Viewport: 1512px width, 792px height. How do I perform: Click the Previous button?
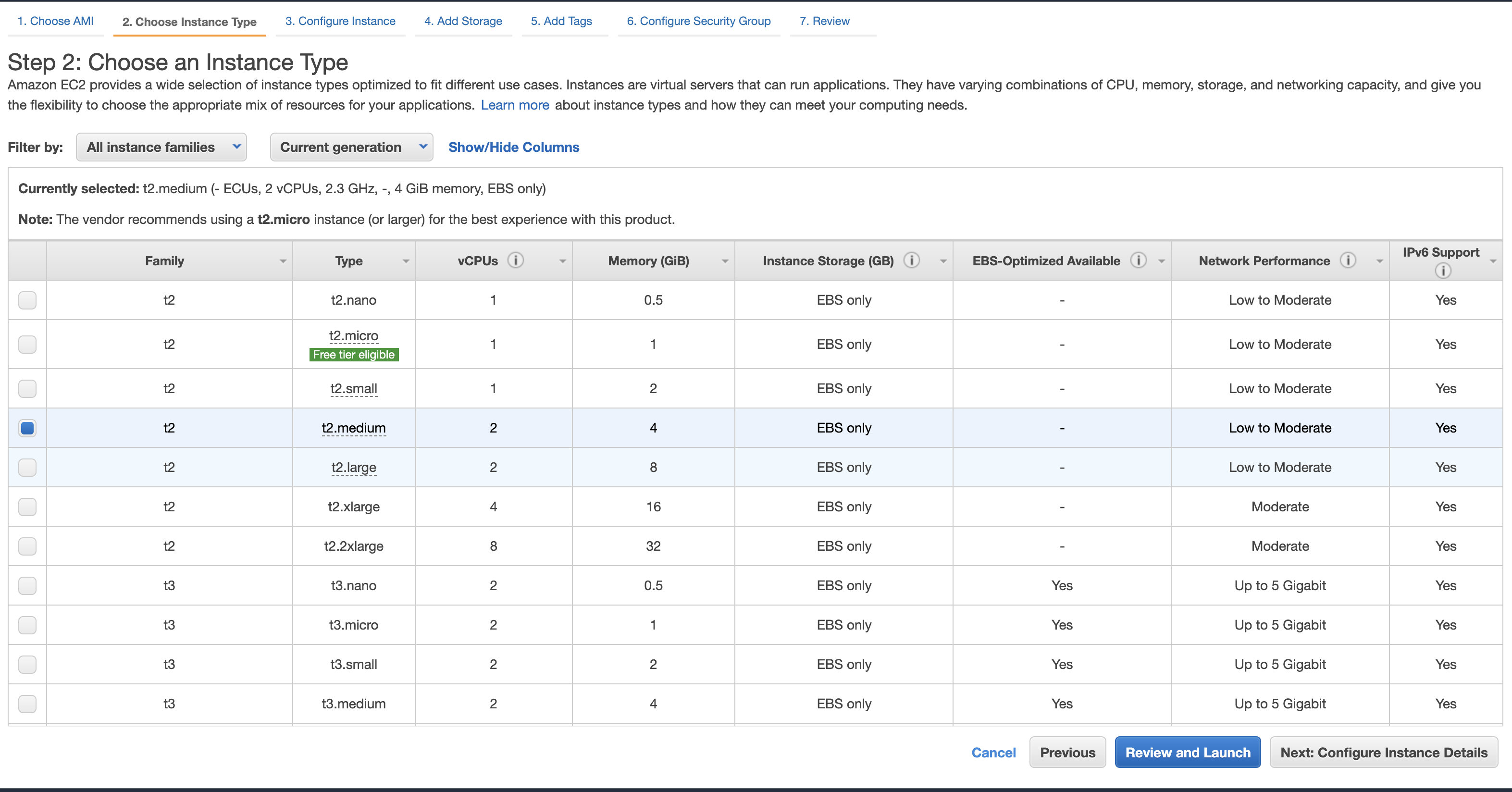[x=1067, y=753]
